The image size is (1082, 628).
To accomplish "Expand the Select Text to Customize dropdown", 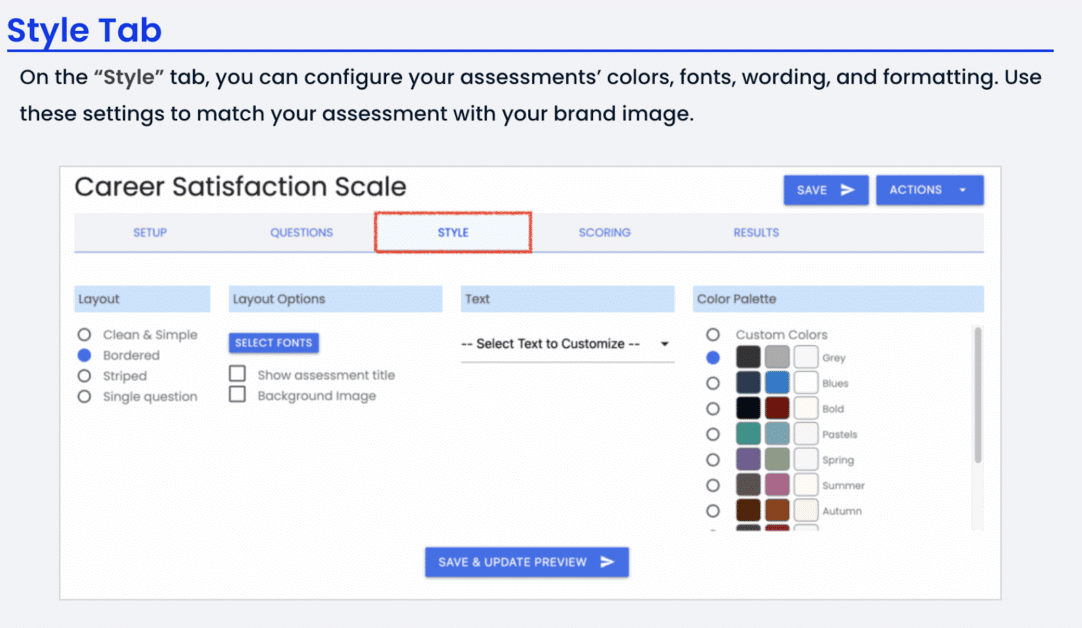I will pos(566,344).
